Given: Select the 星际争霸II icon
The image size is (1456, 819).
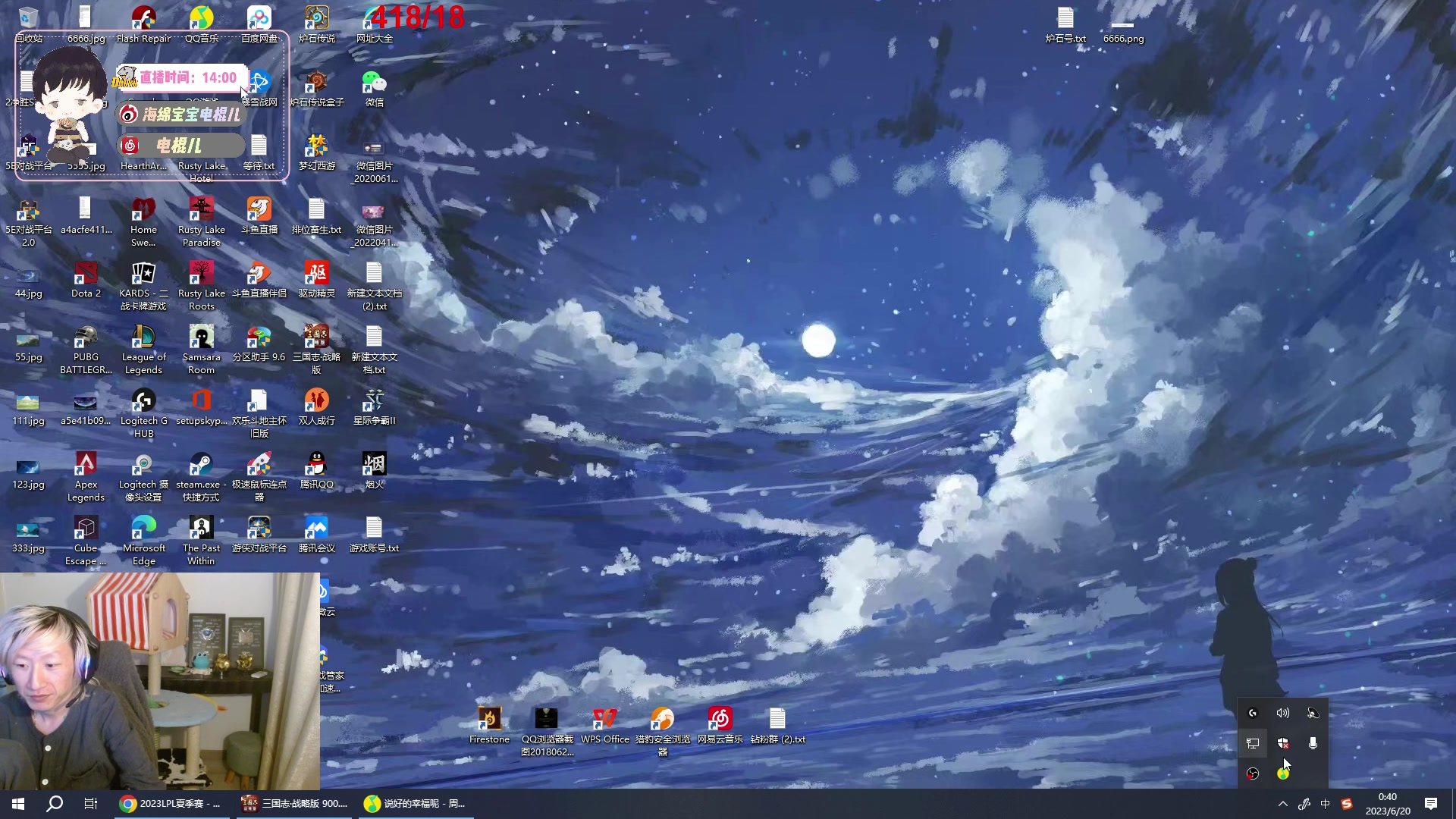Looking at the screenshot, I should click(375, 406).
